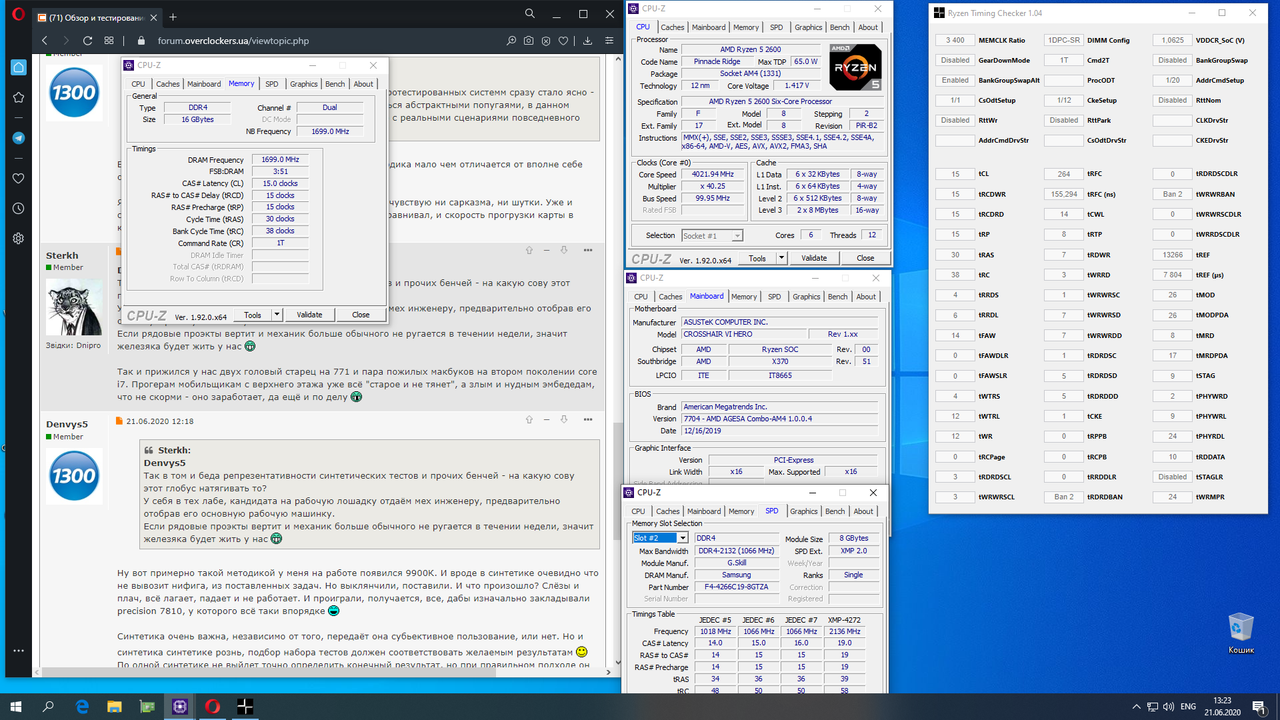The height and width of the screenshot is (720, 1280).
Task: Open Speed Dial grid icon in Opera toolbar
Action: pyautogui.click(x=111, y=41)
